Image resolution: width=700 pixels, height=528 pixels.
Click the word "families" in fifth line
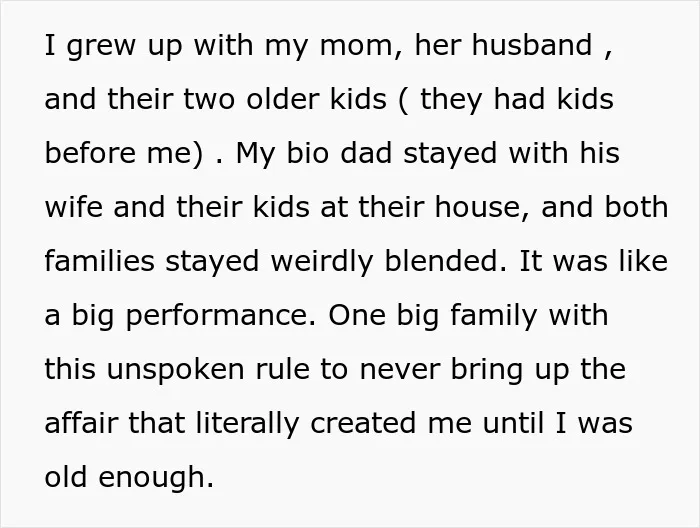[x=100, y=261]
